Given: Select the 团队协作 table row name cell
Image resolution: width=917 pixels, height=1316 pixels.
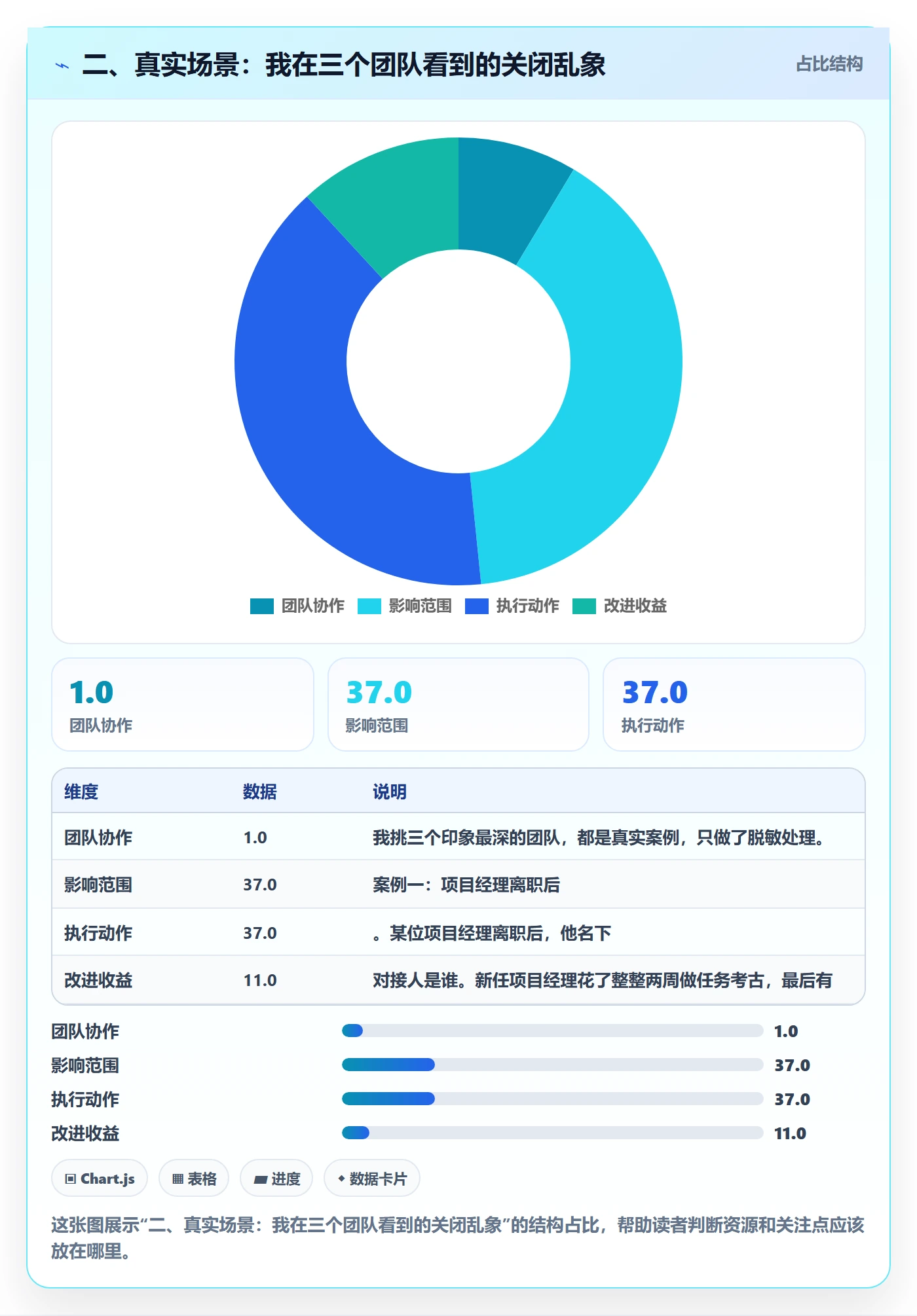Looking at the screenshot, I should (98, 837).
